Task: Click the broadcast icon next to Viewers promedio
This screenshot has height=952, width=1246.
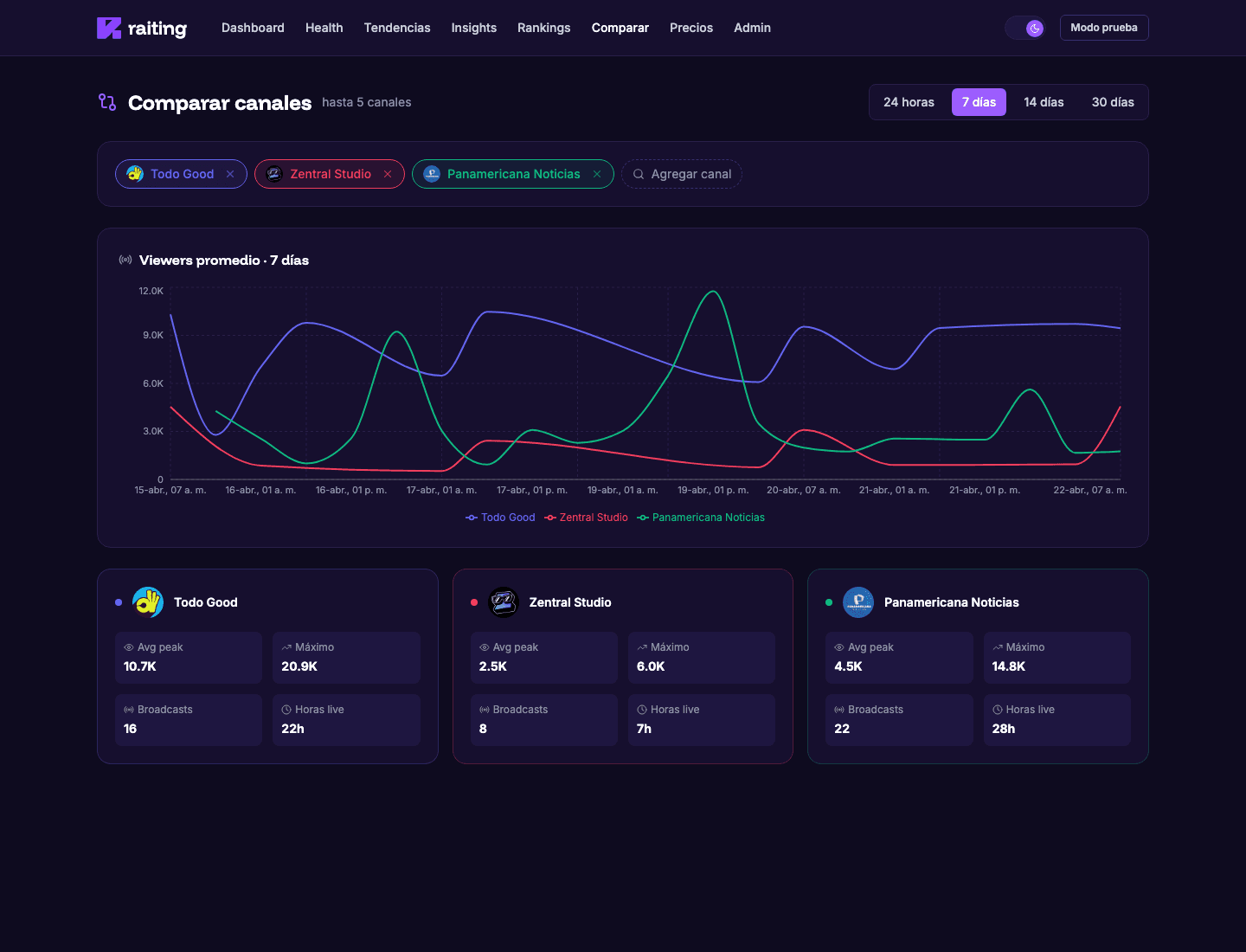Action: click(125, 260)
